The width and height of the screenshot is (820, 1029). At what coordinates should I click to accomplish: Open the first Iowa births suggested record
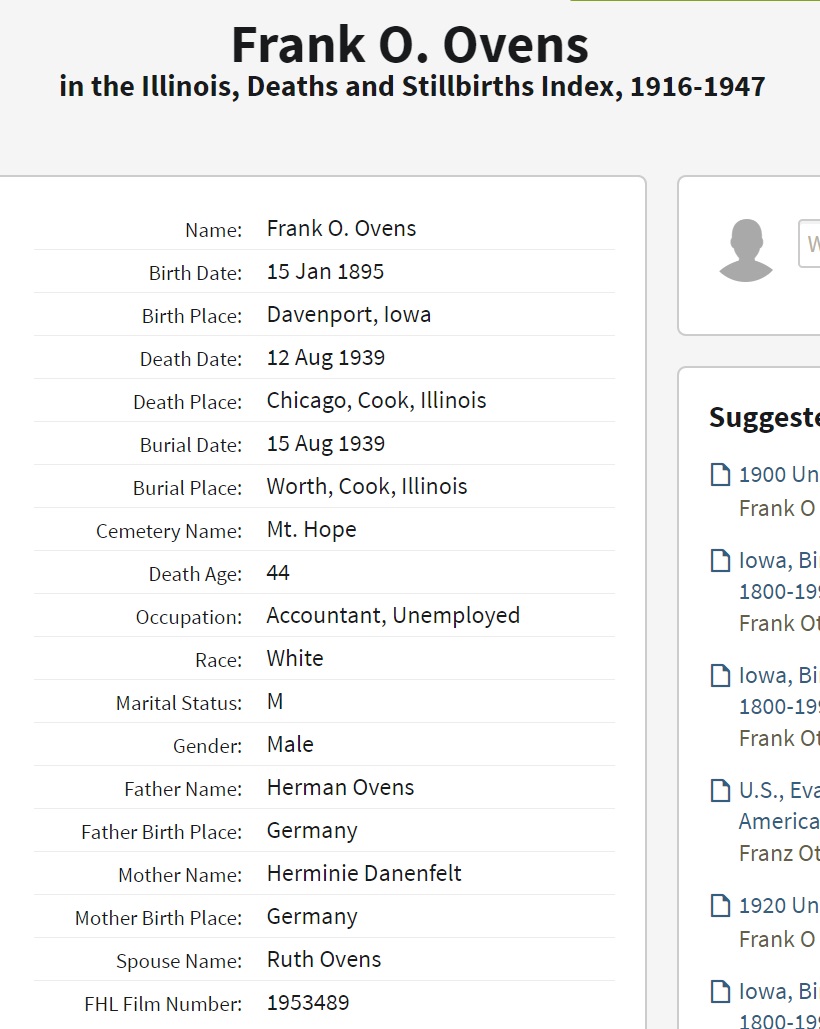pyautogui.click(x=778, y=561)
